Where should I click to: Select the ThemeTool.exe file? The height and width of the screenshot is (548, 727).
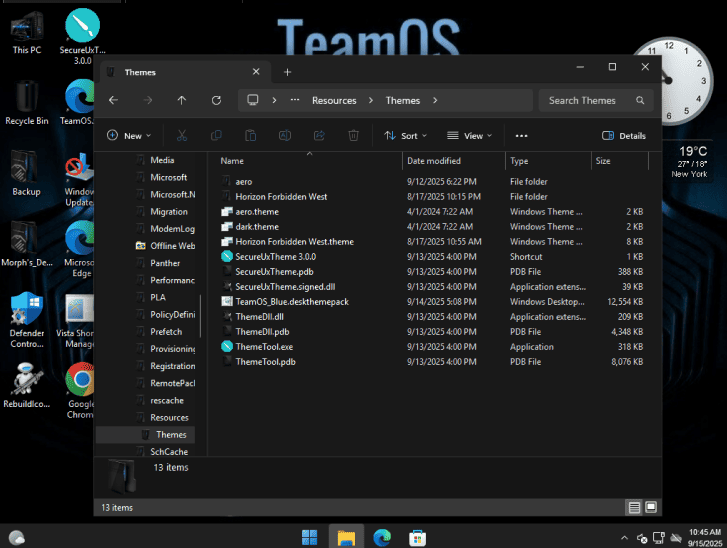(264, 347)
